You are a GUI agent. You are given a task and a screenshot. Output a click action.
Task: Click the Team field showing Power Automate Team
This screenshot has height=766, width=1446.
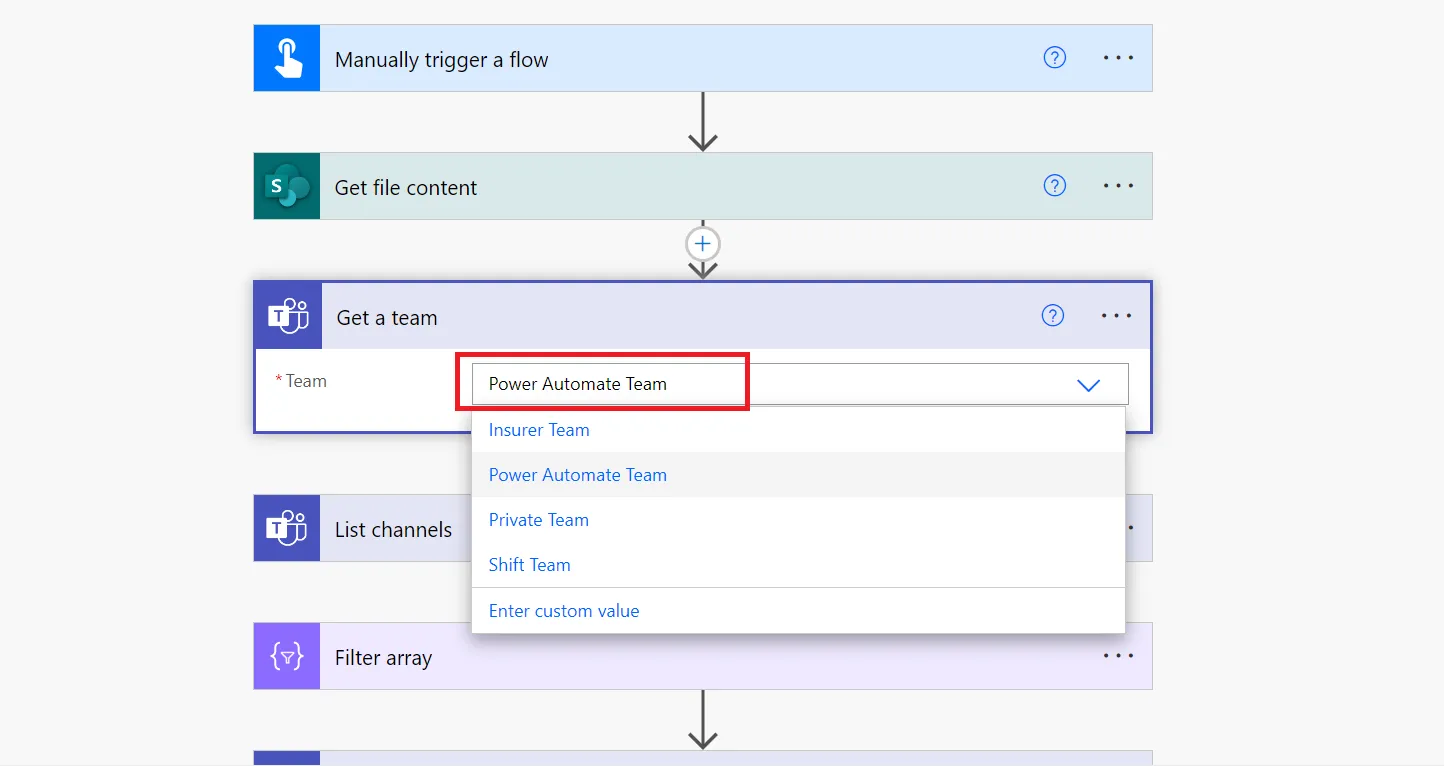pyautogui.click(x=800, y=384)
